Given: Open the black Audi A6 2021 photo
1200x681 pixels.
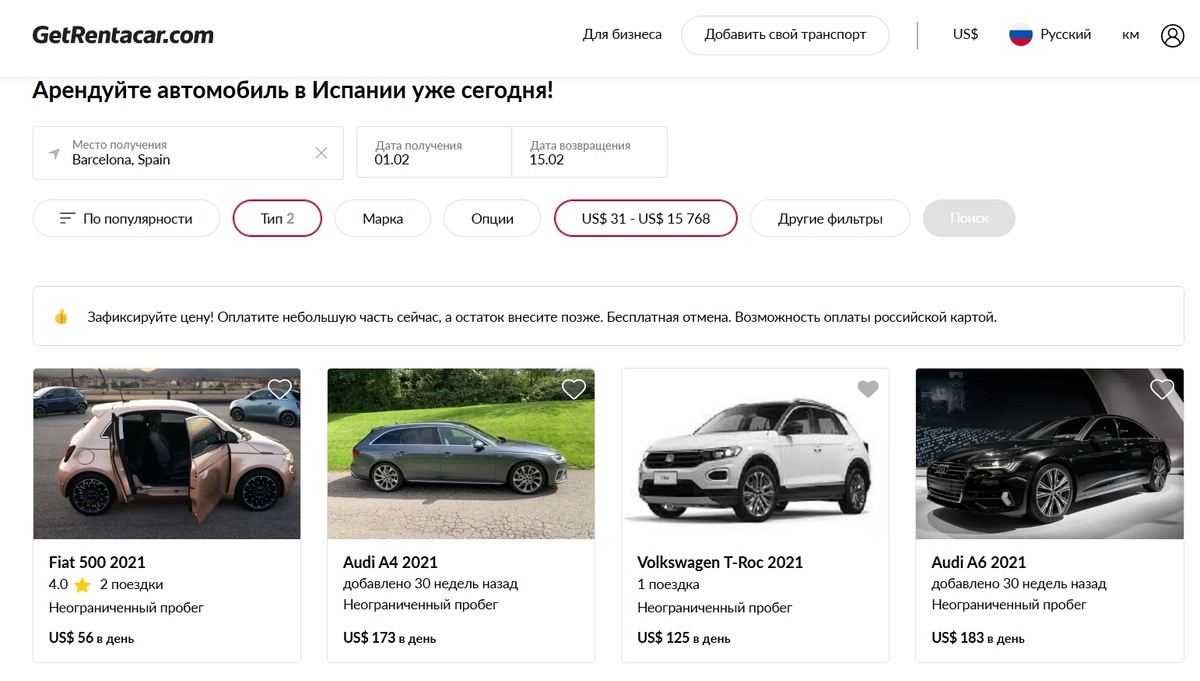Looking at the screenshot, I should [x=1049, y=454].
